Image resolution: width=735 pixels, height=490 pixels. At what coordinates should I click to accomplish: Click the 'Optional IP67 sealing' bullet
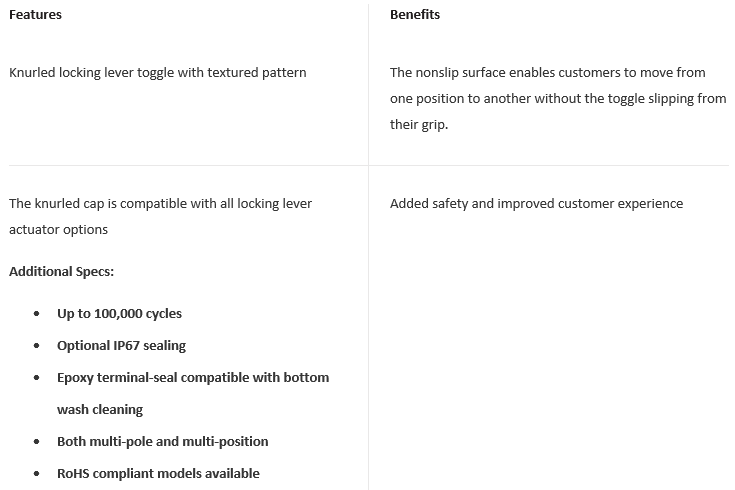[121, 346]
